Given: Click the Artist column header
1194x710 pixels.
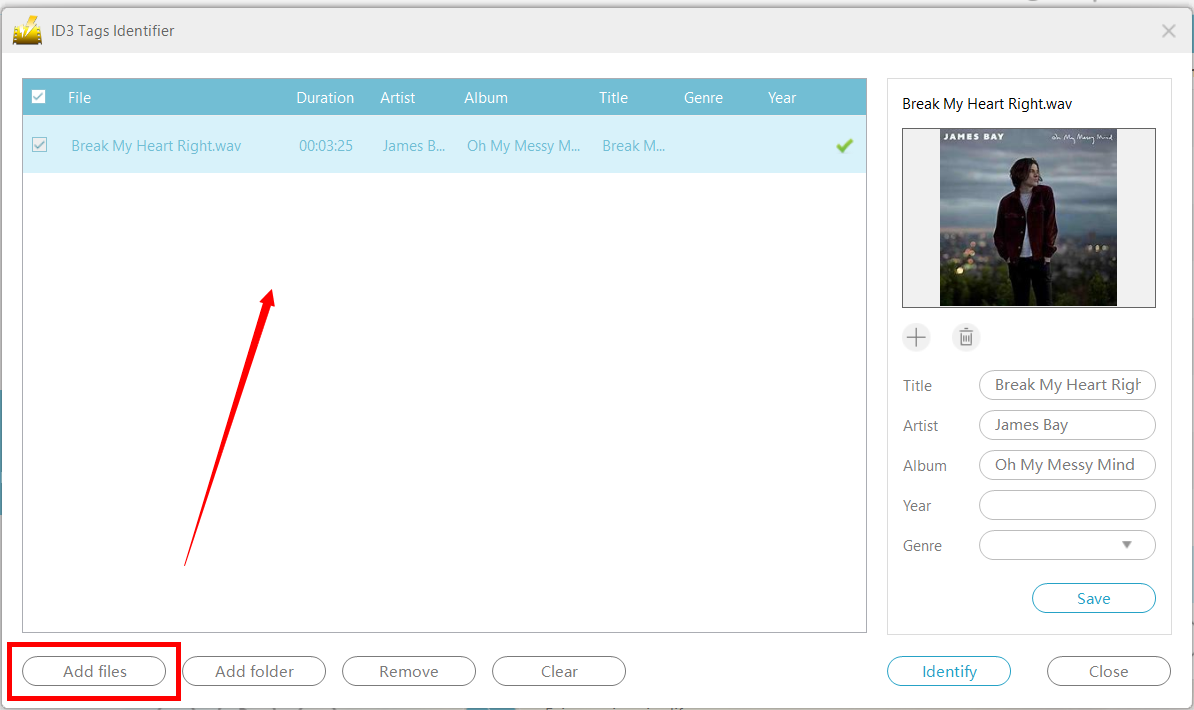Looking at the screenshot, I should click(x=397, y=97).
